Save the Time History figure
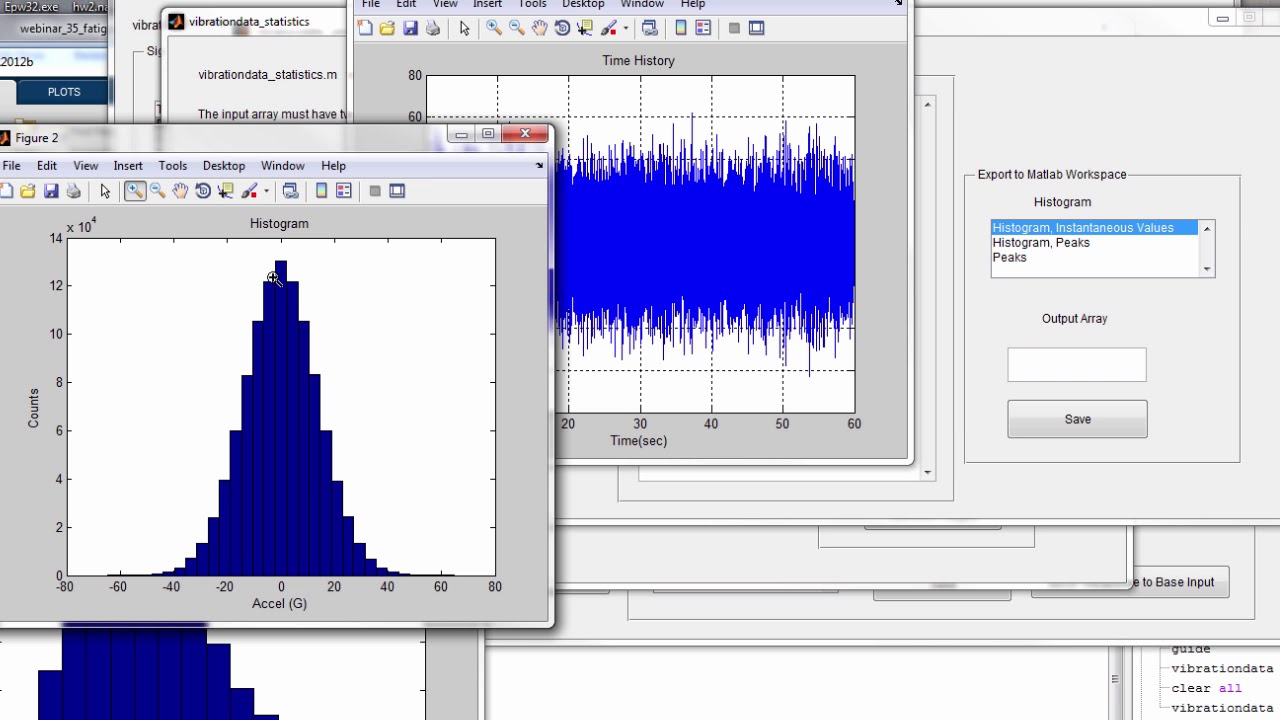The image size is (1280, 720). point(410,28)
